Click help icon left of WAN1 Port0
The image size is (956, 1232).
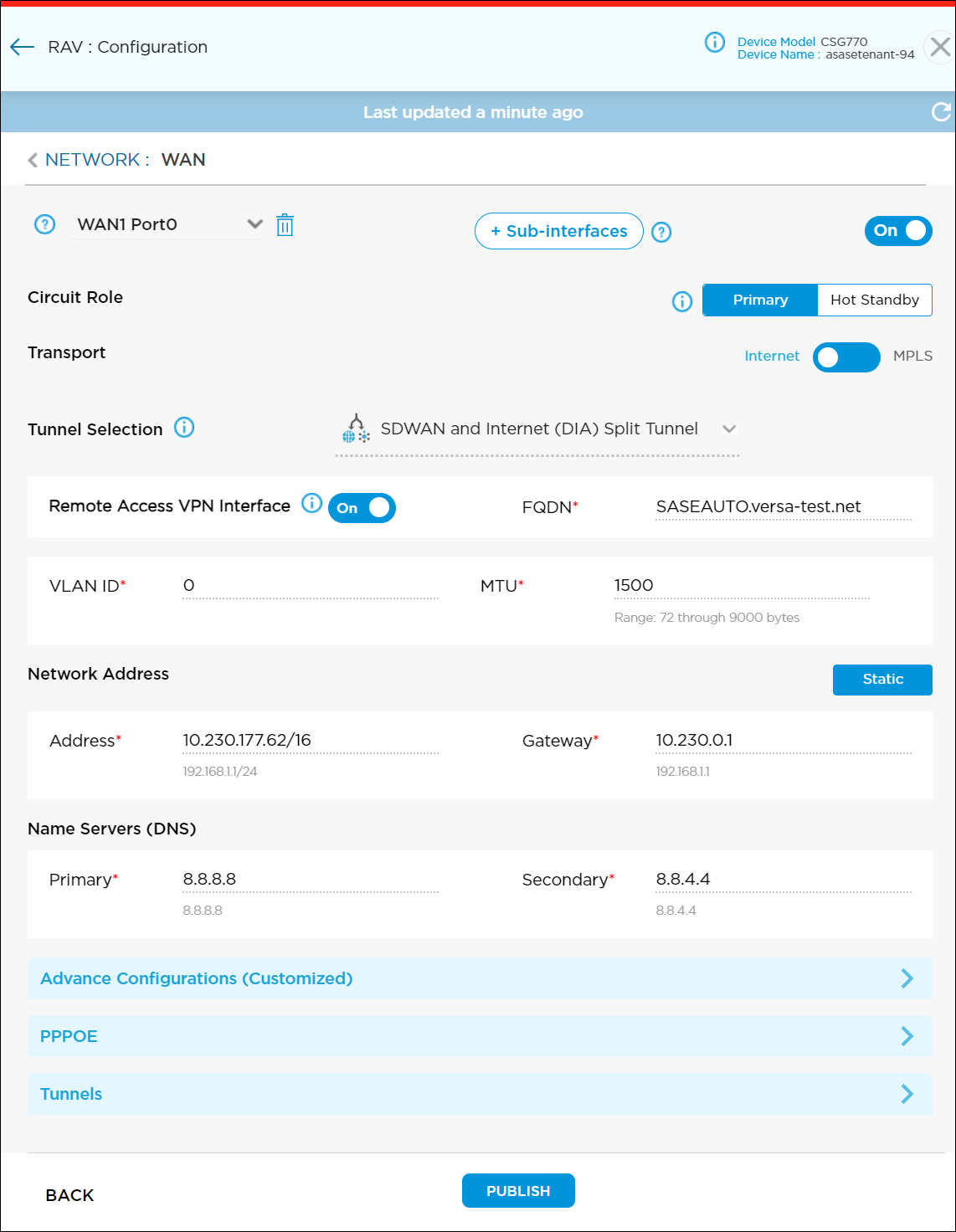[44, 224]
